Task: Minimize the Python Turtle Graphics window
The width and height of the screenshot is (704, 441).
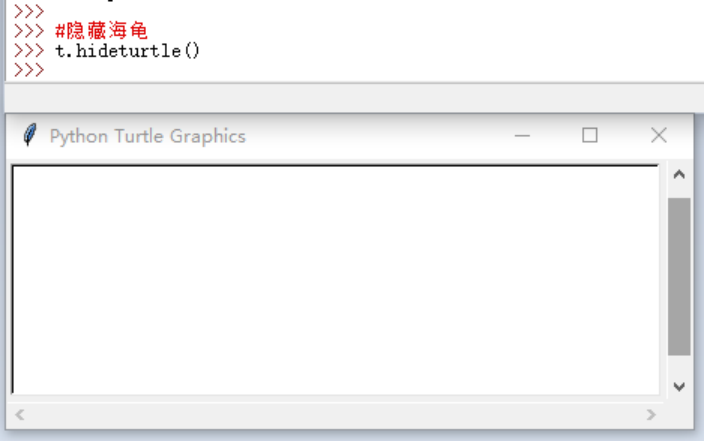Action: tap(522, 136)
